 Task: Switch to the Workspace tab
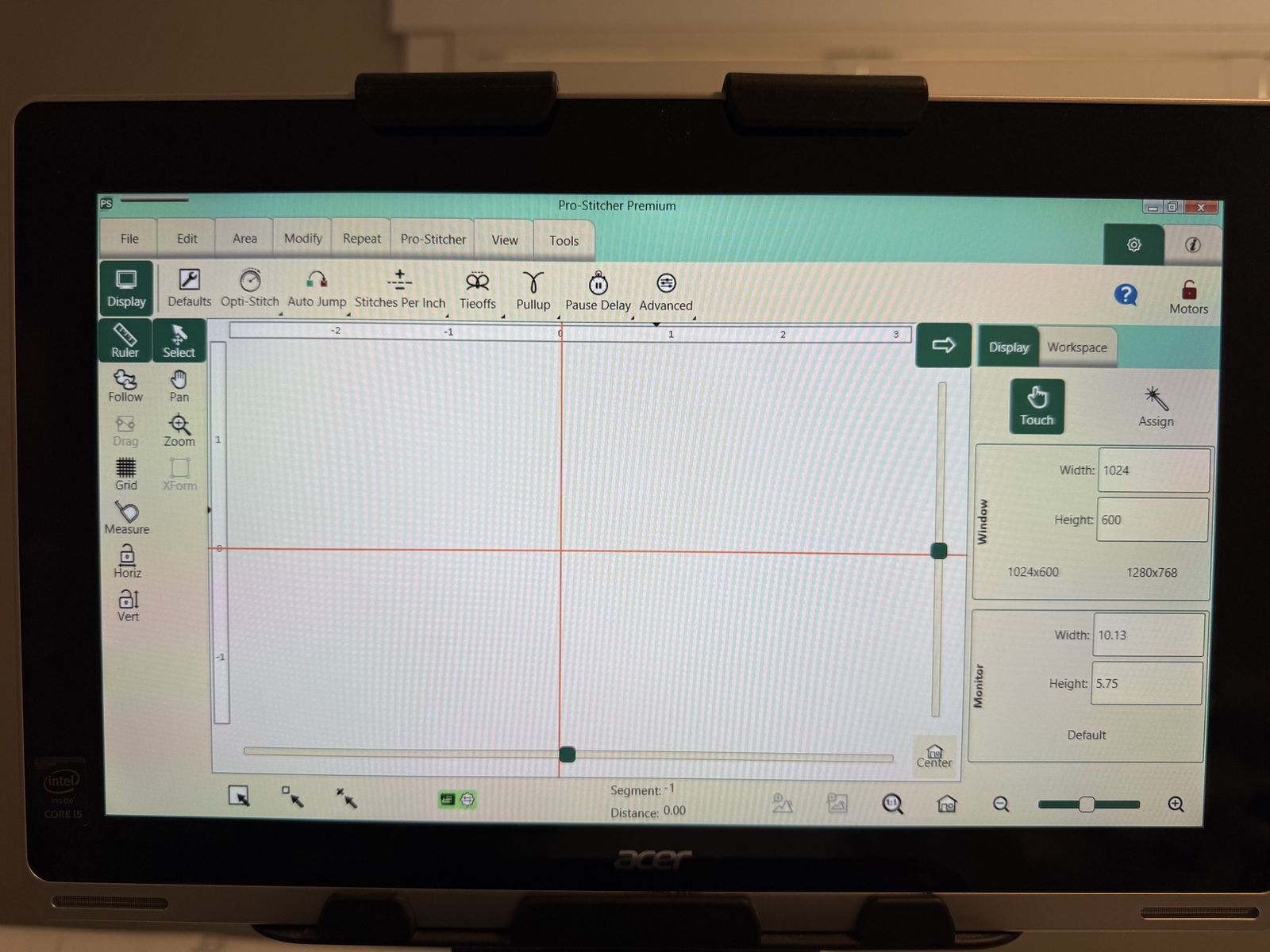click(1076, 347)
